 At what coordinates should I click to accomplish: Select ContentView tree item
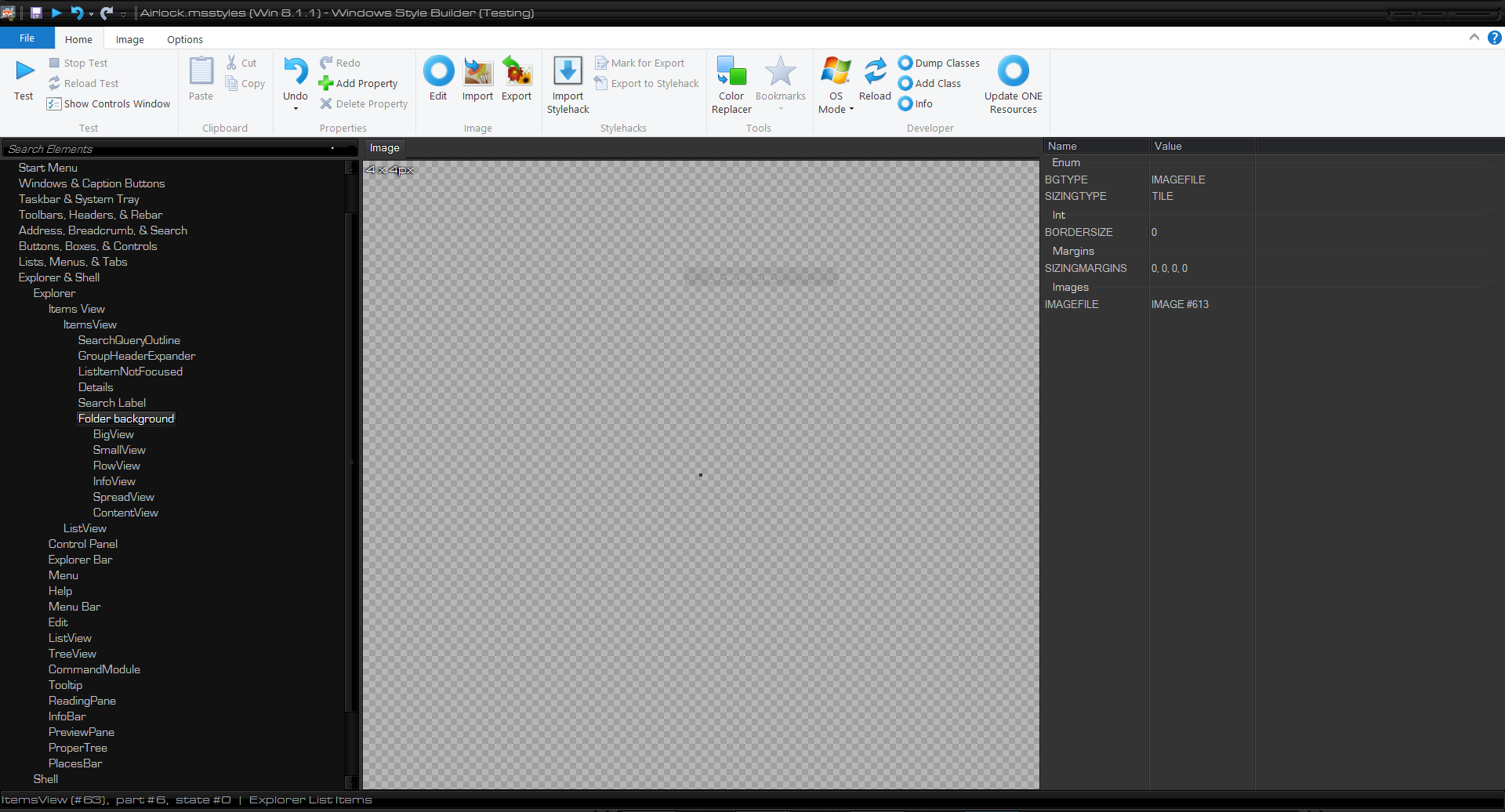click(125, 513)
